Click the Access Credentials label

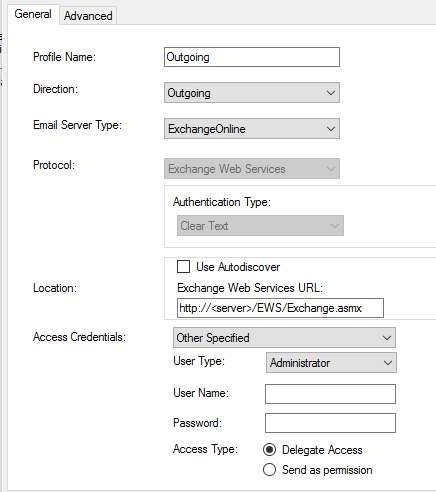79,337
